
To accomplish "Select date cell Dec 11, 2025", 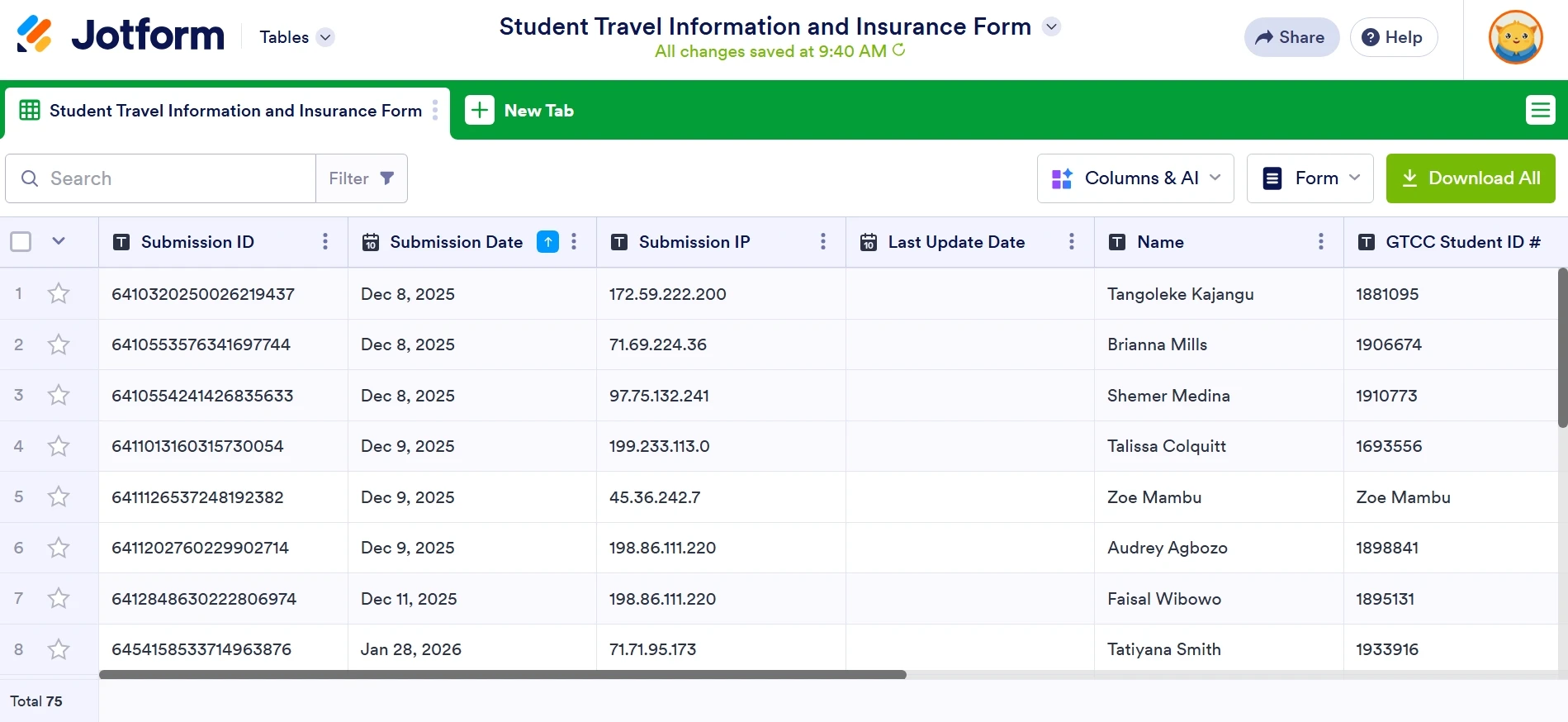I will 472,599.
